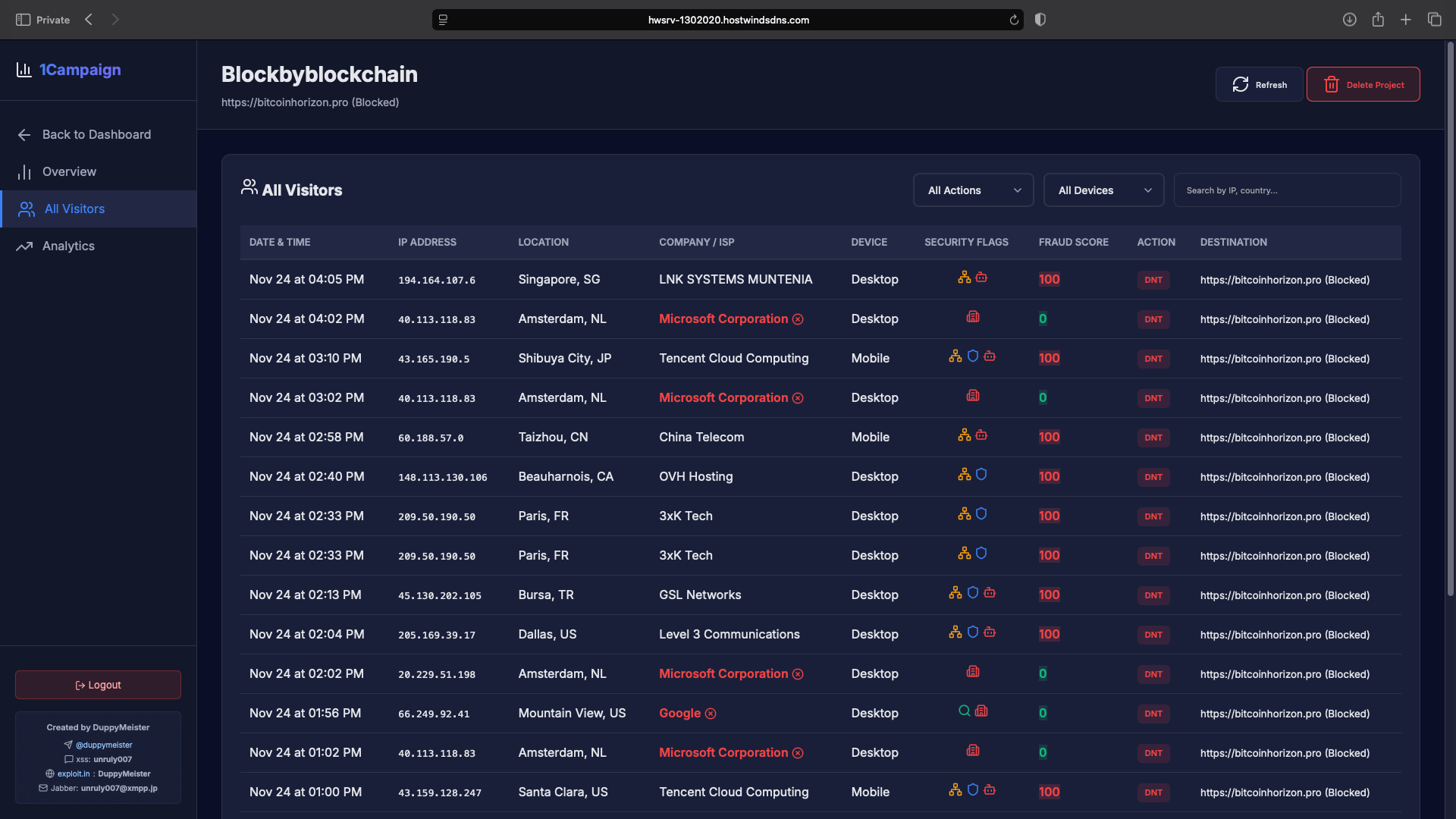Viewport: 1456px width, 819px height.
Task: Click the Delete Project button
Action: coord(1363,84)
